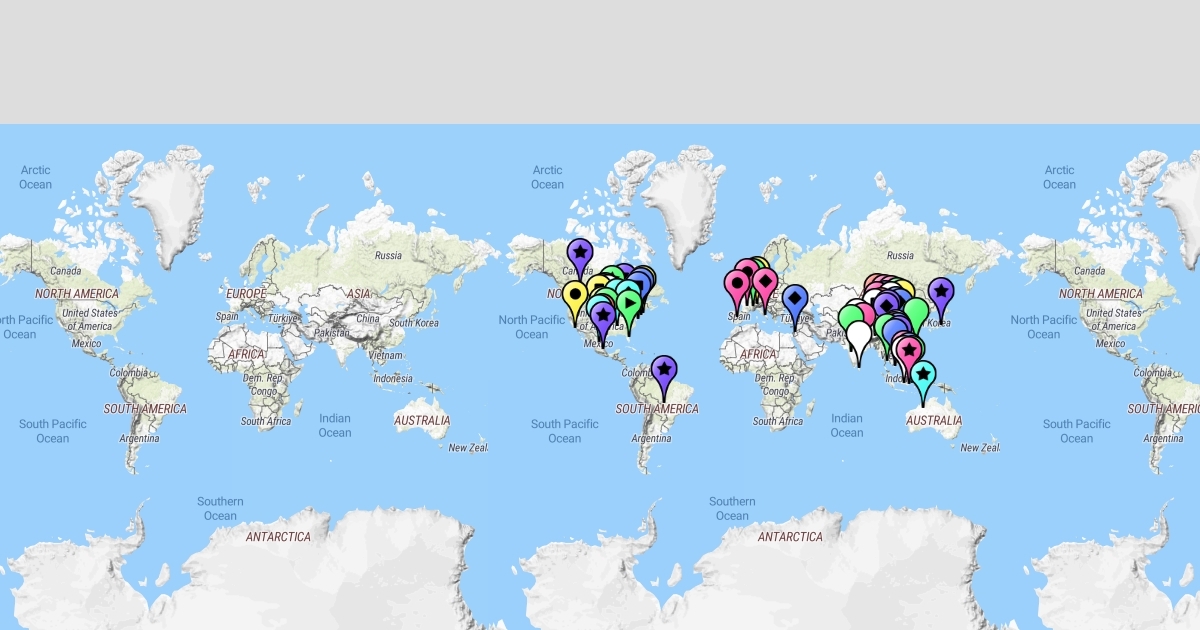The image size is (1200, 630).
Task: Open the pink circle marker over Spain
Action: [737, 284]
